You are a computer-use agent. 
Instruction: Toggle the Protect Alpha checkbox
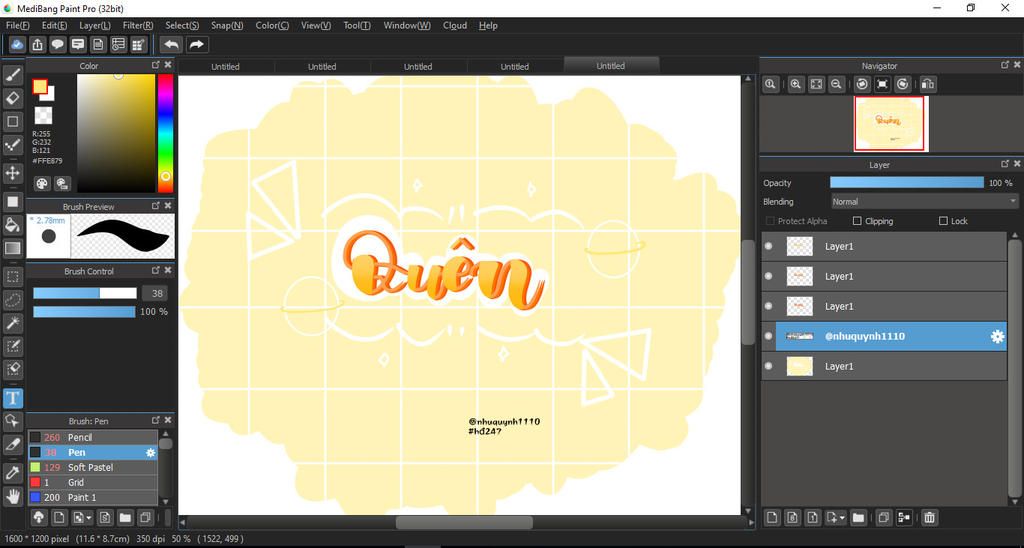click(770, 221)
